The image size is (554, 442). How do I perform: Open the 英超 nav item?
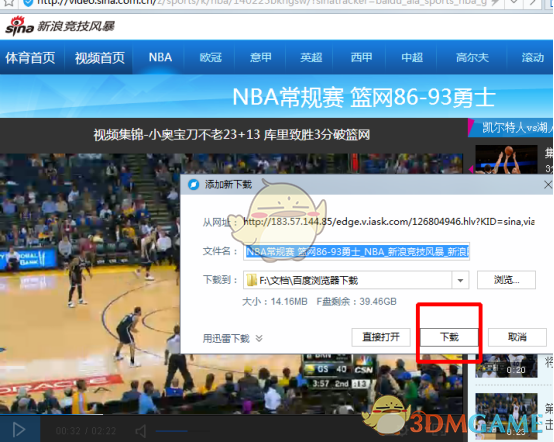click(311, 57)
